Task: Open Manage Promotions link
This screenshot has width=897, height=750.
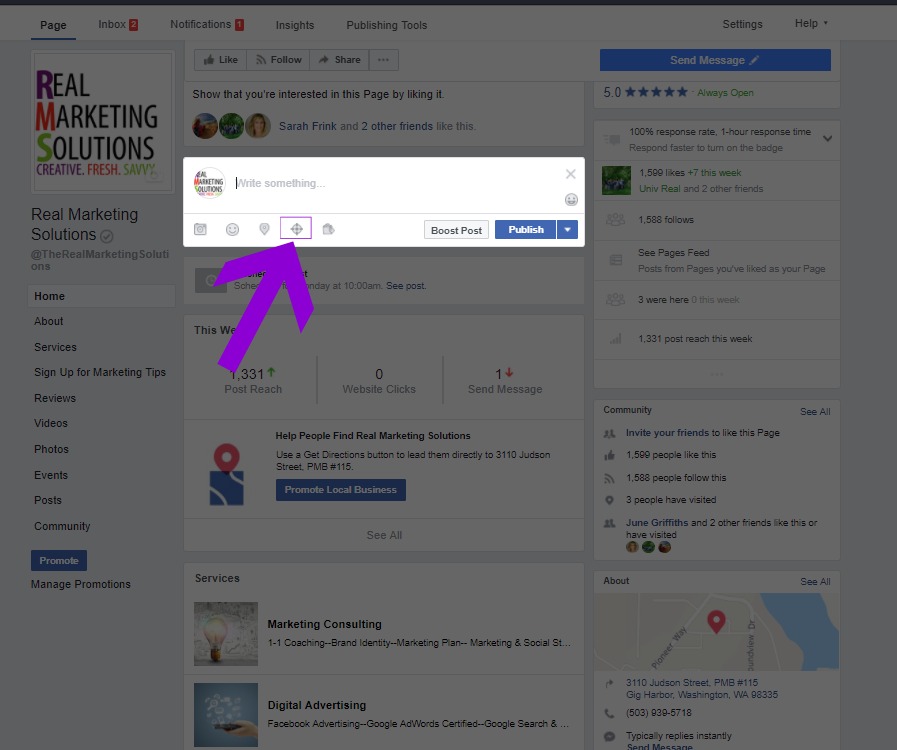Action: [x=81, y=584]
